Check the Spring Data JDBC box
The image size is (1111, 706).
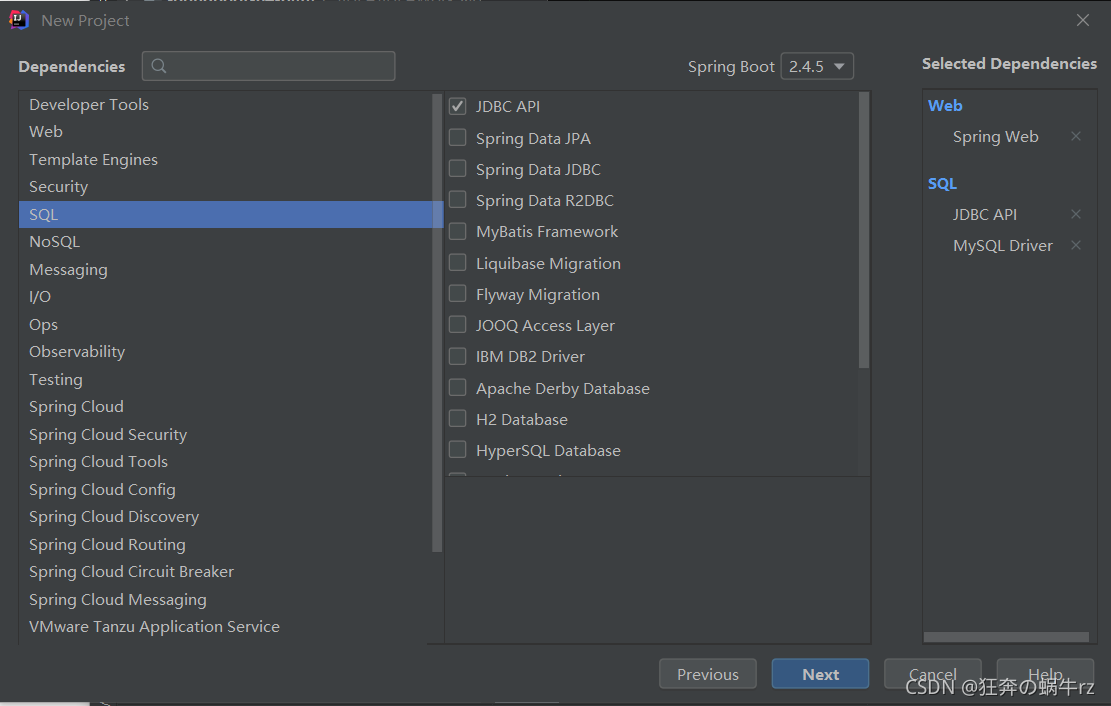458,169
